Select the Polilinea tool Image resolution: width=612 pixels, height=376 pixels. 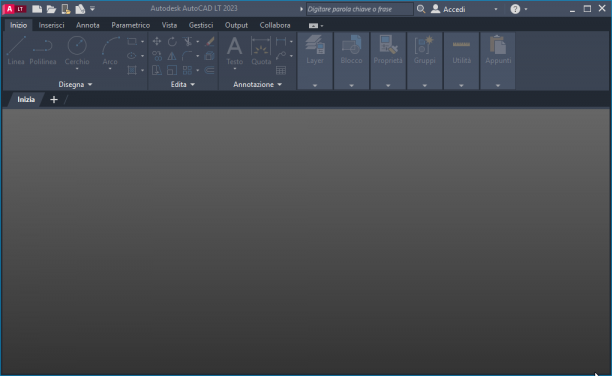click(43, 51)
